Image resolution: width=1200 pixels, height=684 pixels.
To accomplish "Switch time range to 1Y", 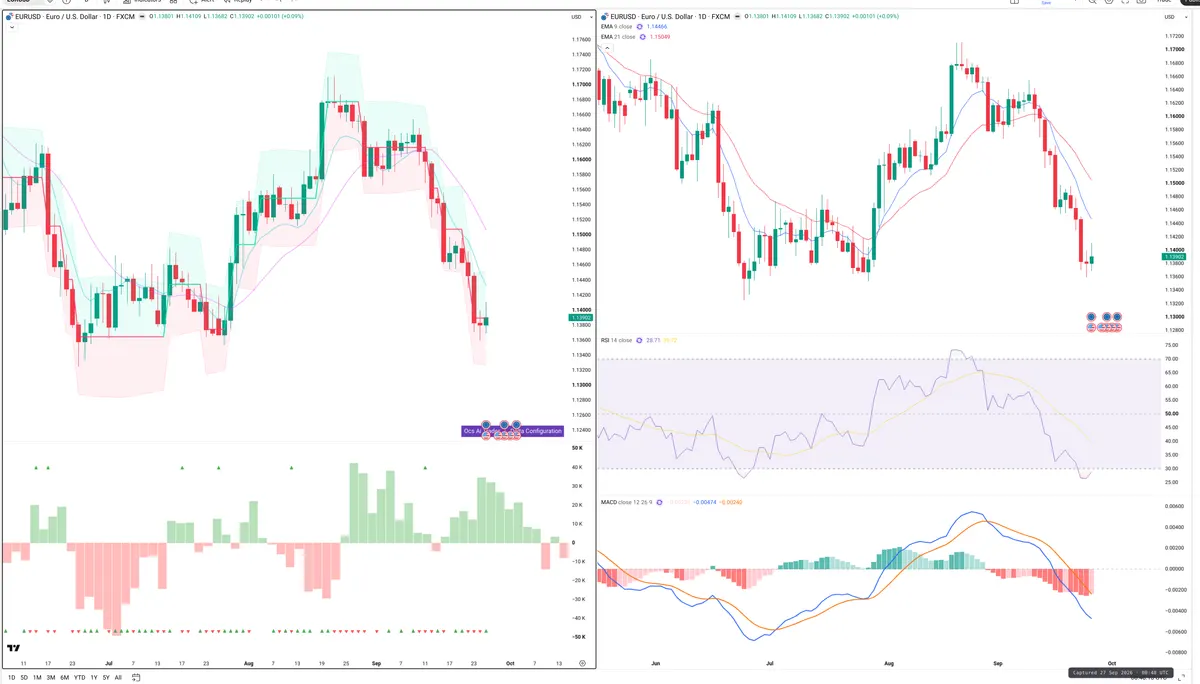I will [x=94, y=678].
